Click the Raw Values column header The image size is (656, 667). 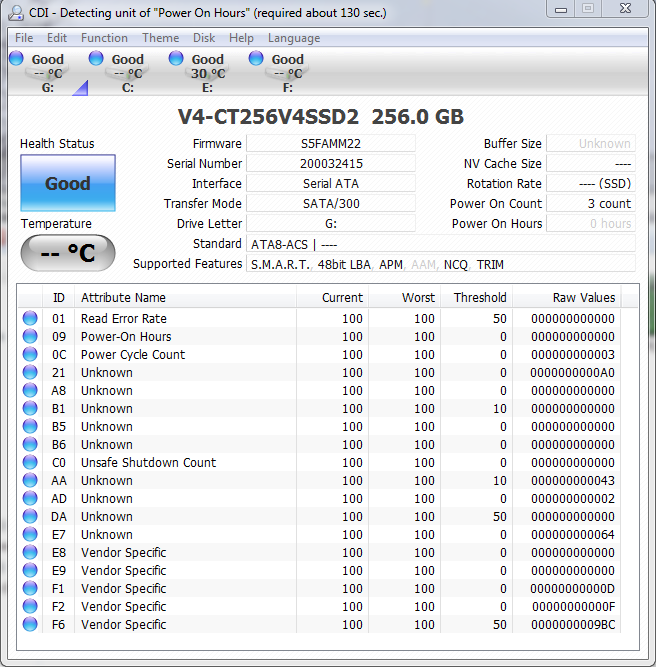pyautogui.click(x=583, y=298)
